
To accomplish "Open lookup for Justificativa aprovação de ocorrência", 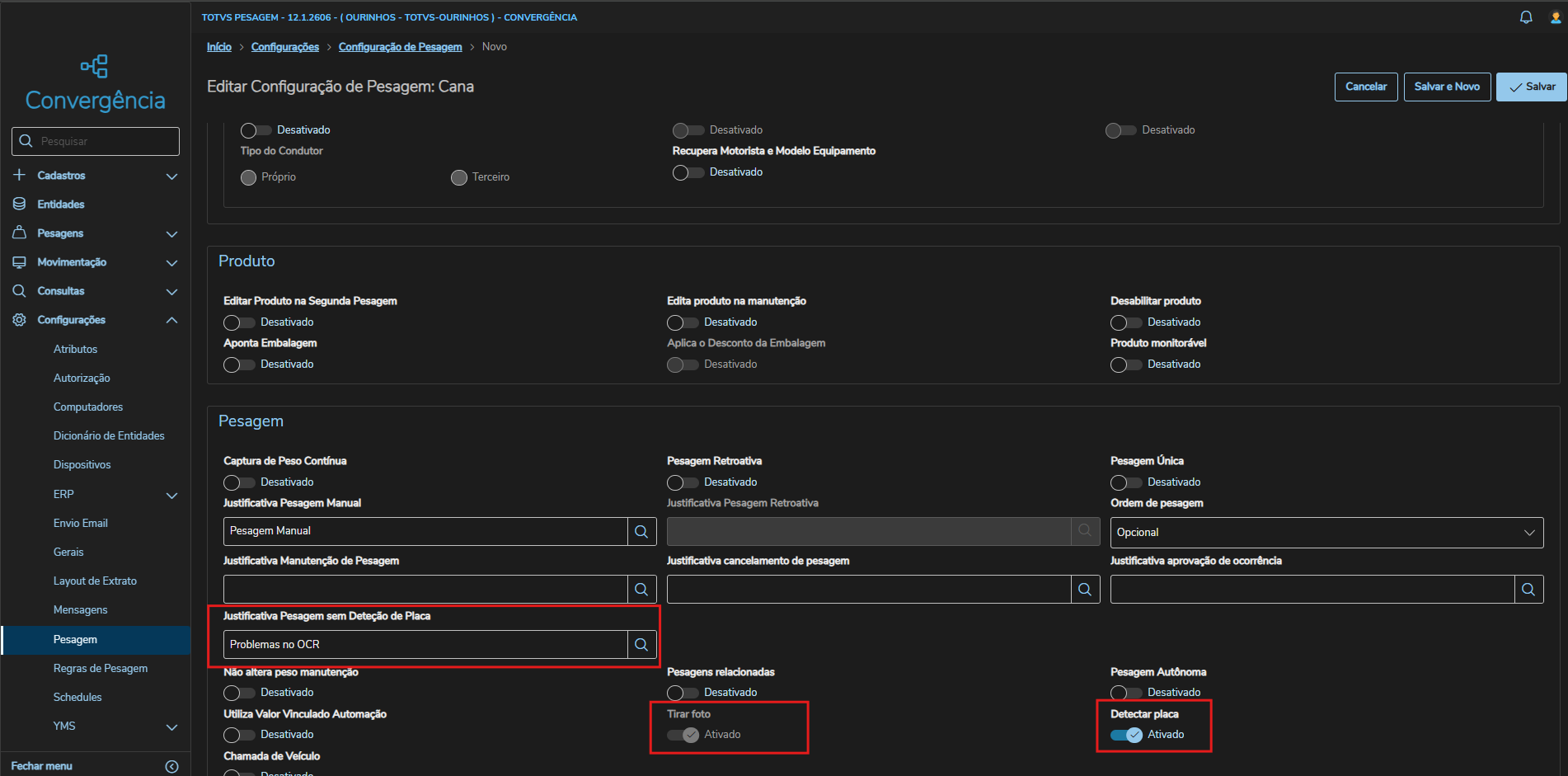I will tap(1528, 590).
